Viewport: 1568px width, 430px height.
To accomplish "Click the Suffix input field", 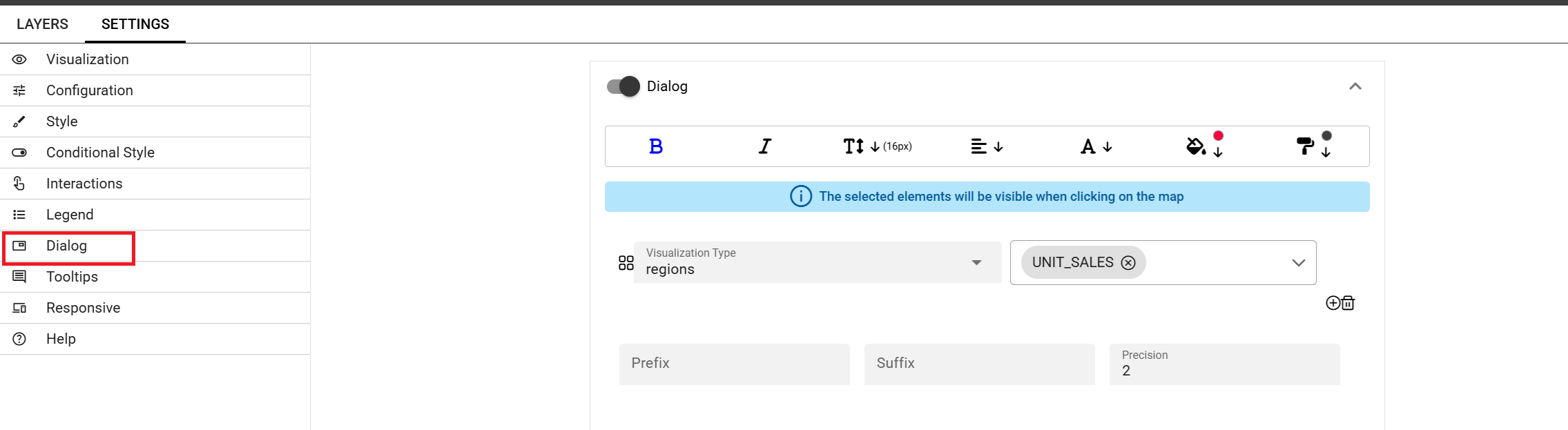I will pos(980,364).
